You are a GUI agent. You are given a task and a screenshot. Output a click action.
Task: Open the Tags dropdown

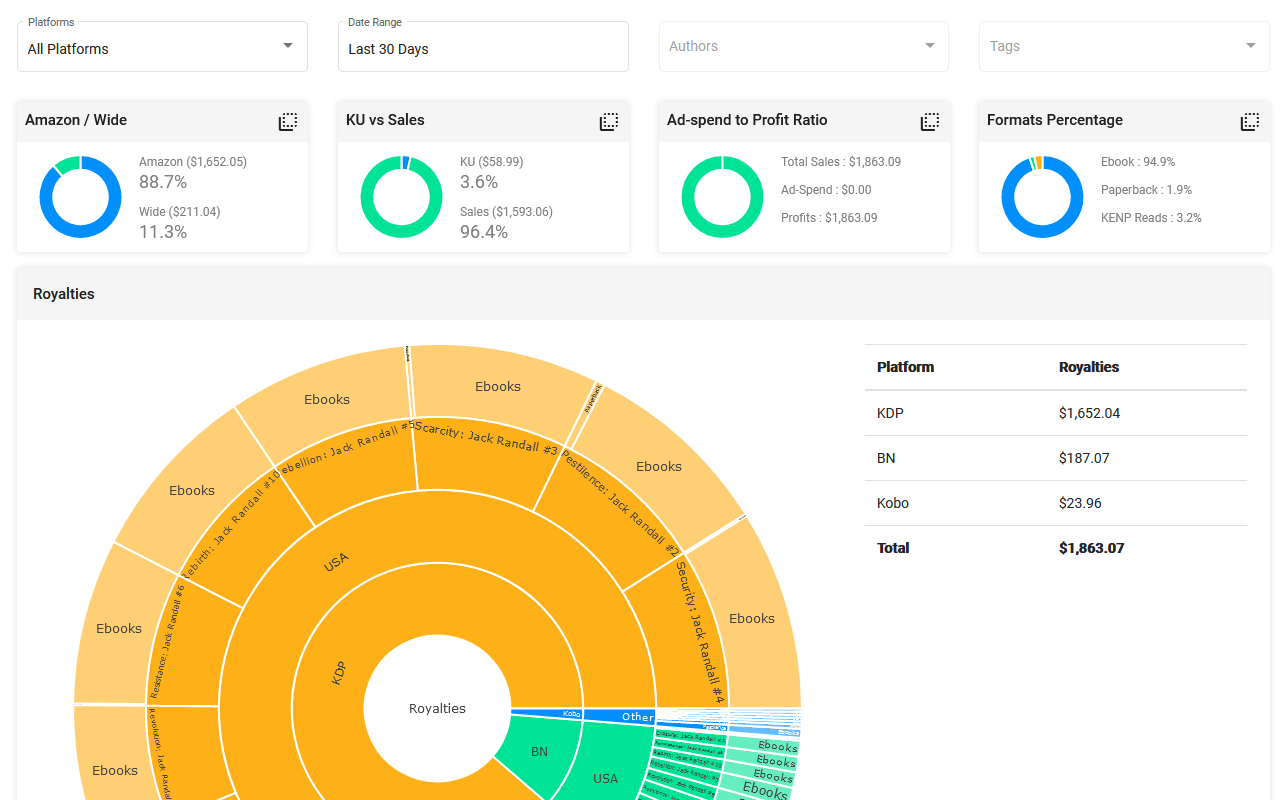pyautogui.click(x=1123, y=46)
